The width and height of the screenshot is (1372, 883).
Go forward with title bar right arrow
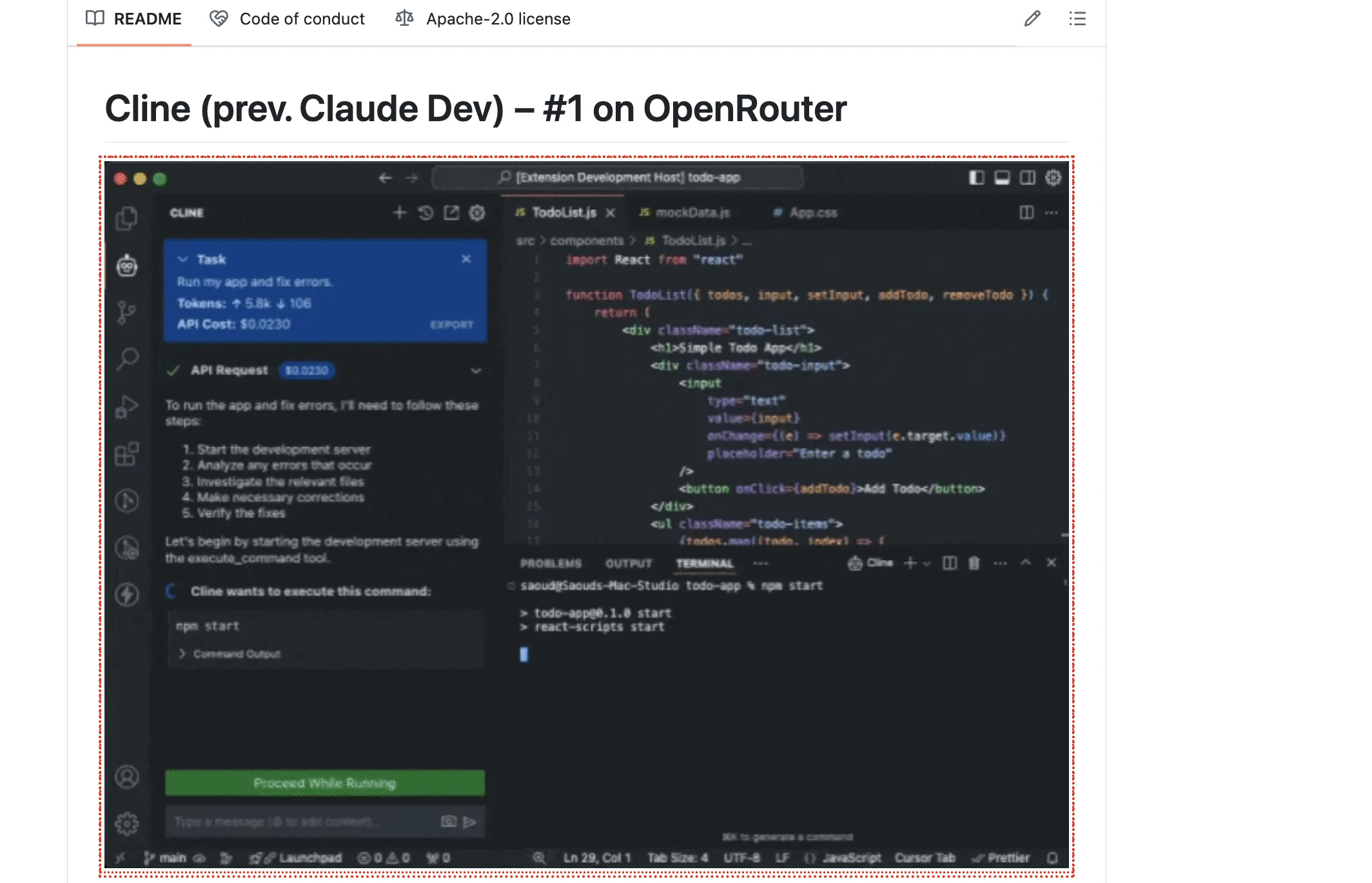coord(412,178)
